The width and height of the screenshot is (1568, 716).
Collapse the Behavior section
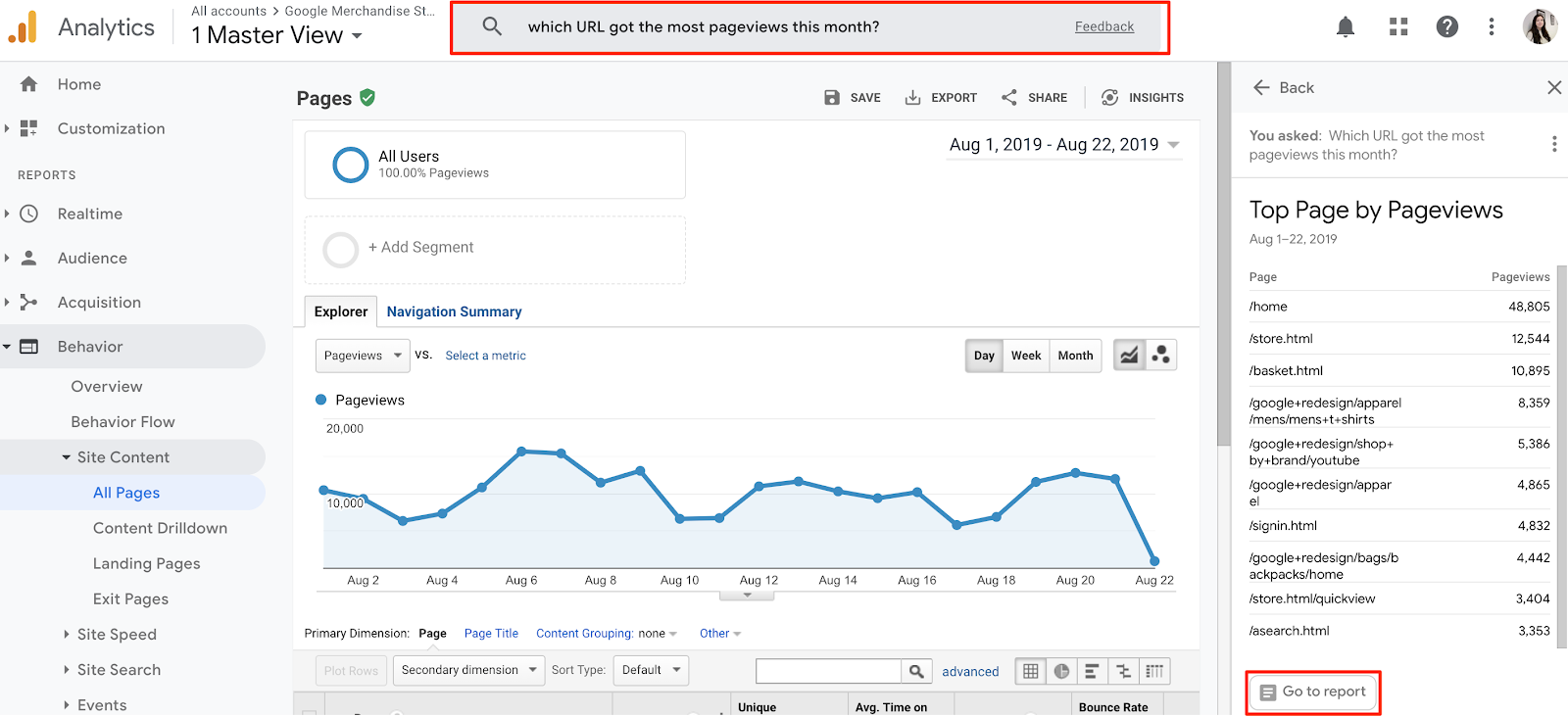tap(7, 347)
